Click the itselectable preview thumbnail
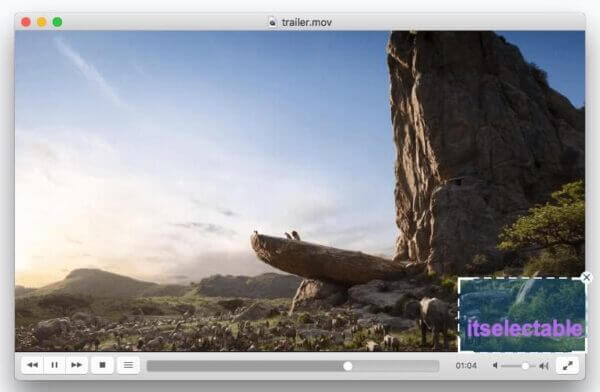600x392 pixels. coord(522,314)
